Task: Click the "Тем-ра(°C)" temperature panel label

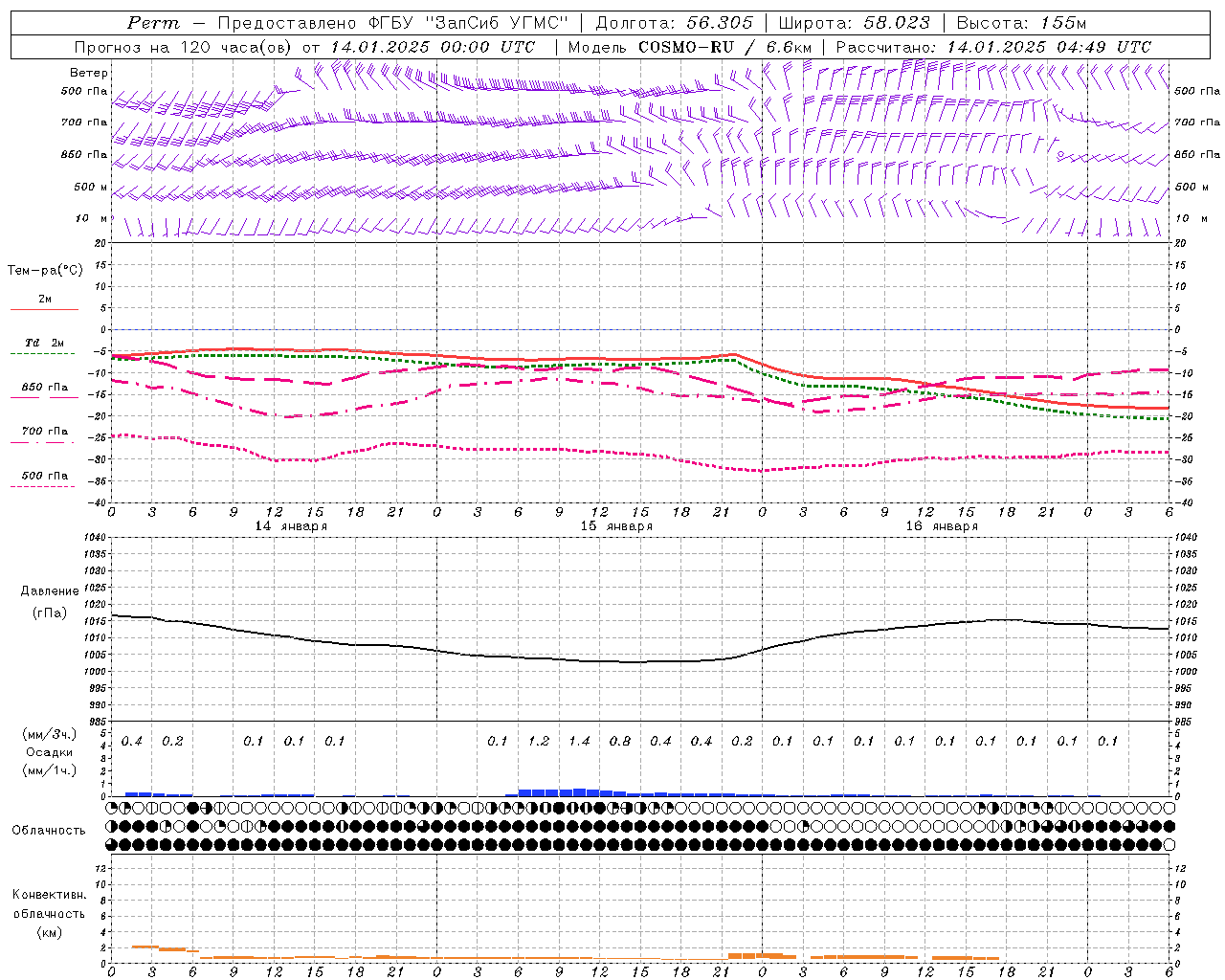Action: (x=45, y=271)
